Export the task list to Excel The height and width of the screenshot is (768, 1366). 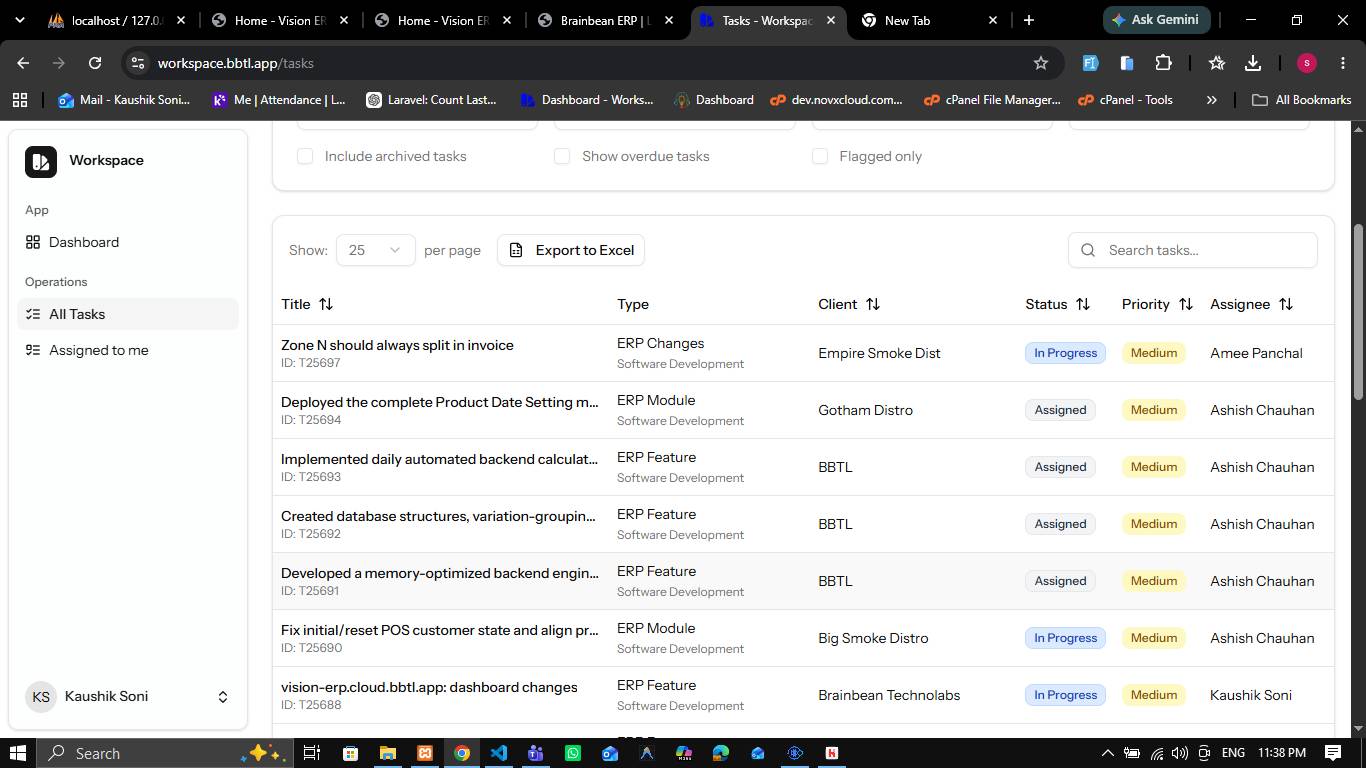[571, 250]
